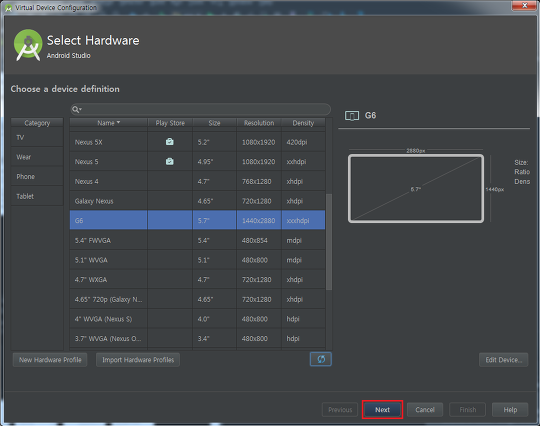
Task: Select the 4.65" 720p (Galaxy N... row
Action: [x=197, y=299]
